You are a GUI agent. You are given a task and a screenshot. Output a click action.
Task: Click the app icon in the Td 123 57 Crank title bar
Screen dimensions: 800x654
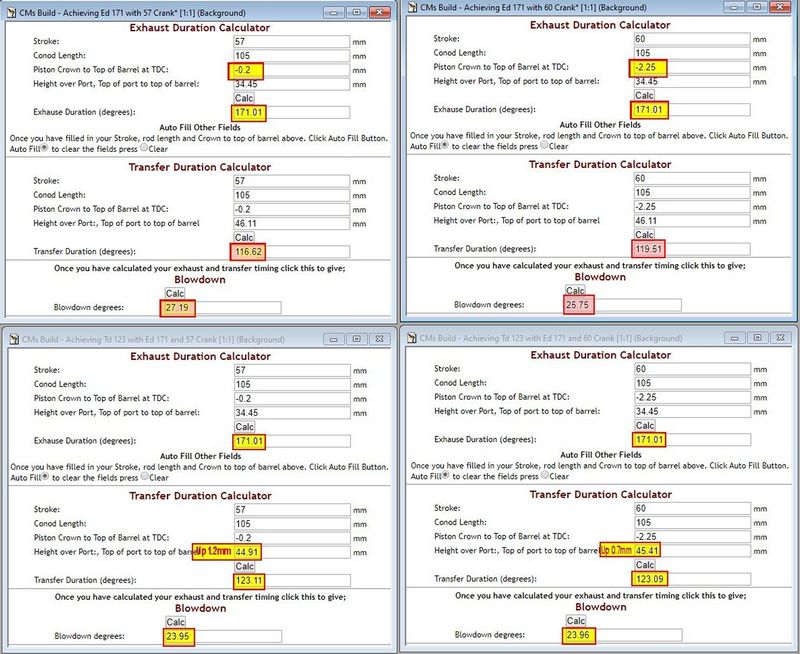pyautogui.click(x=14, y=339)
